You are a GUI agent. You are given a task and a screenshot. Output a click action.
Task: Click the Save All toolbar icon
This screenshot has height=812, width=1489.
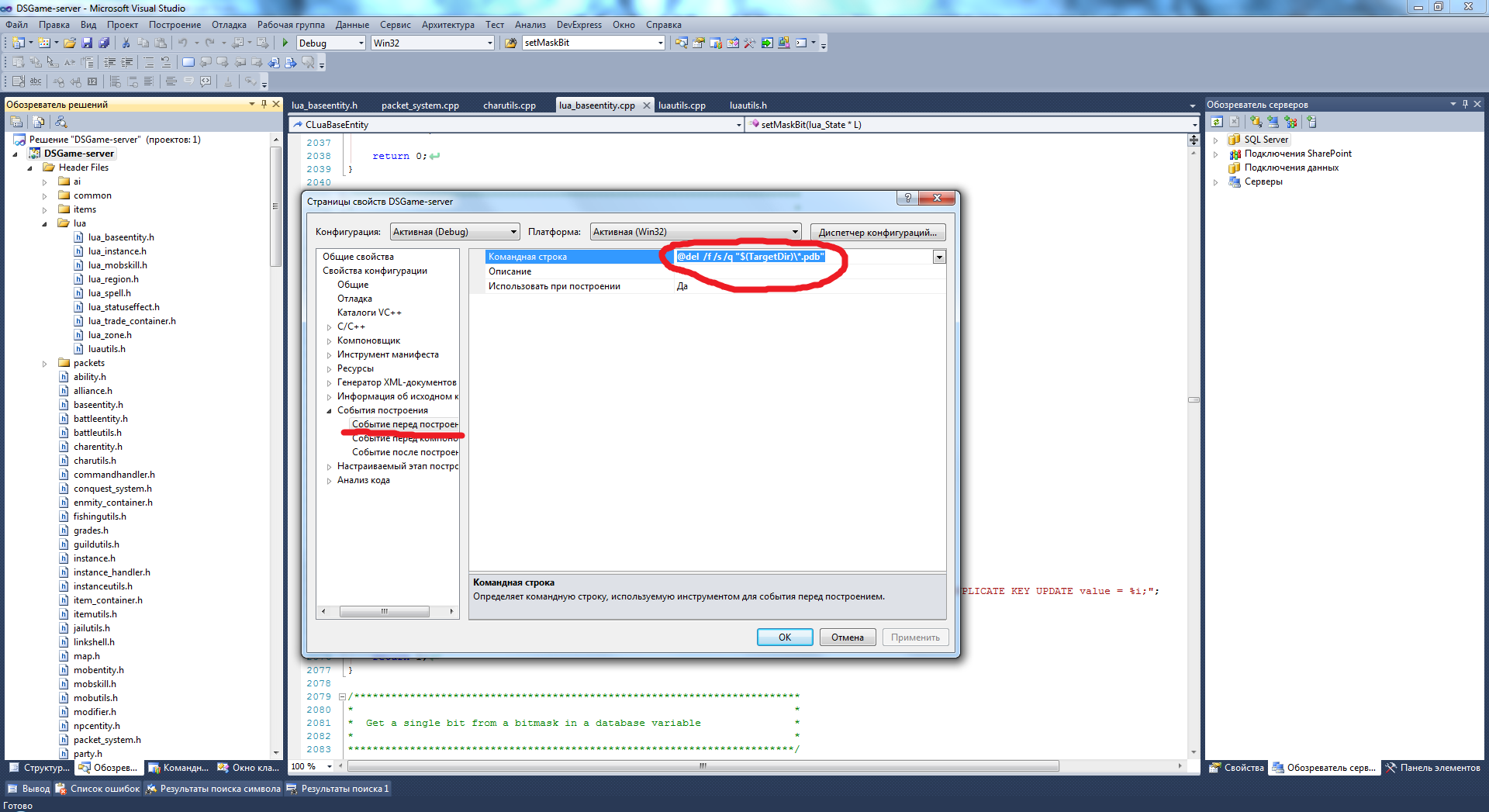tap(104, 43)
